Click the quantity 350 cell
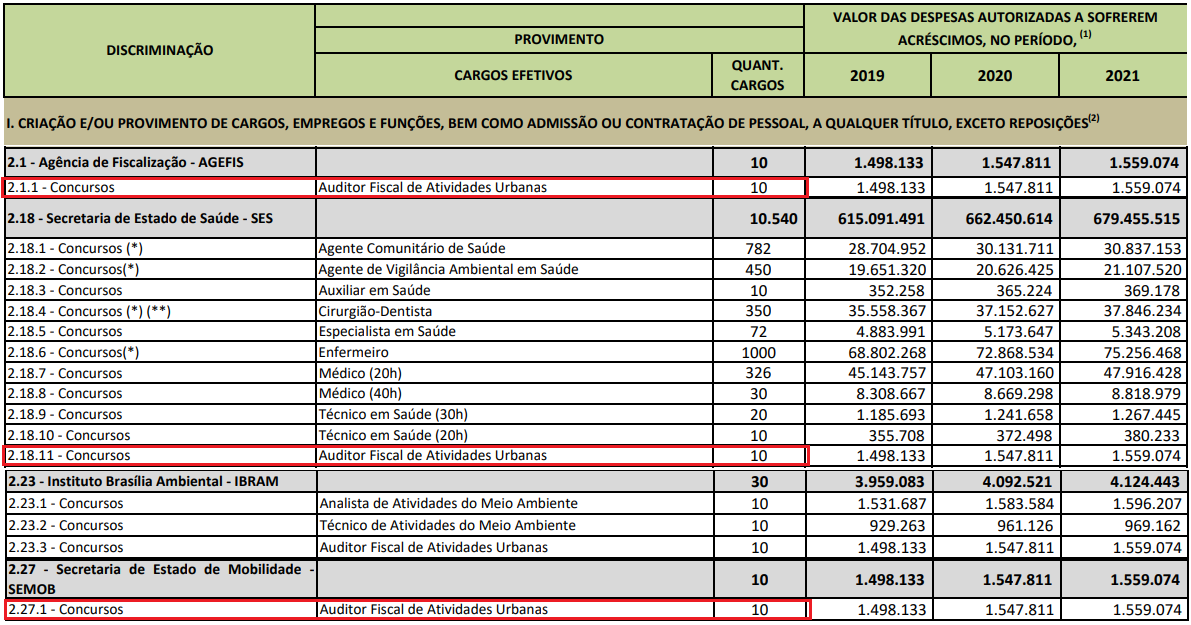Screen dimensions: 1191x625 758,311
